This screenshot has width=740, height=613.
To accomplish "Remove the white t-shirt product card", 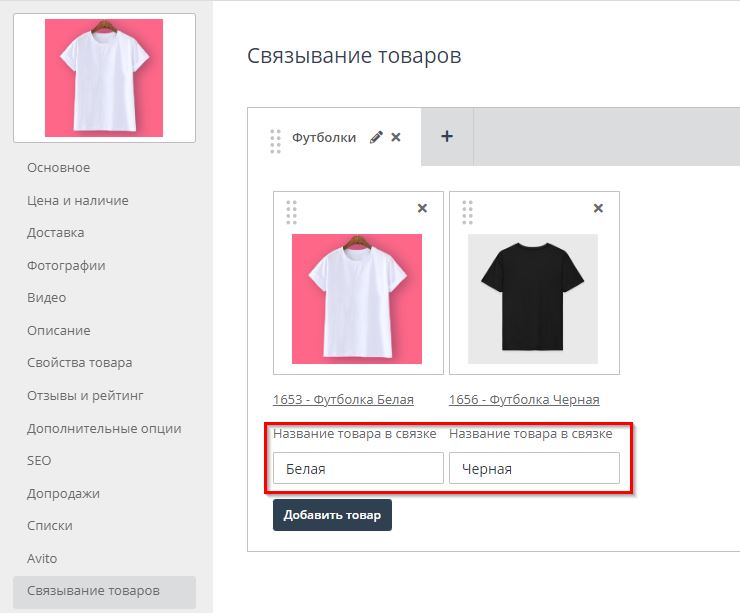I will (x=422, y=208).
